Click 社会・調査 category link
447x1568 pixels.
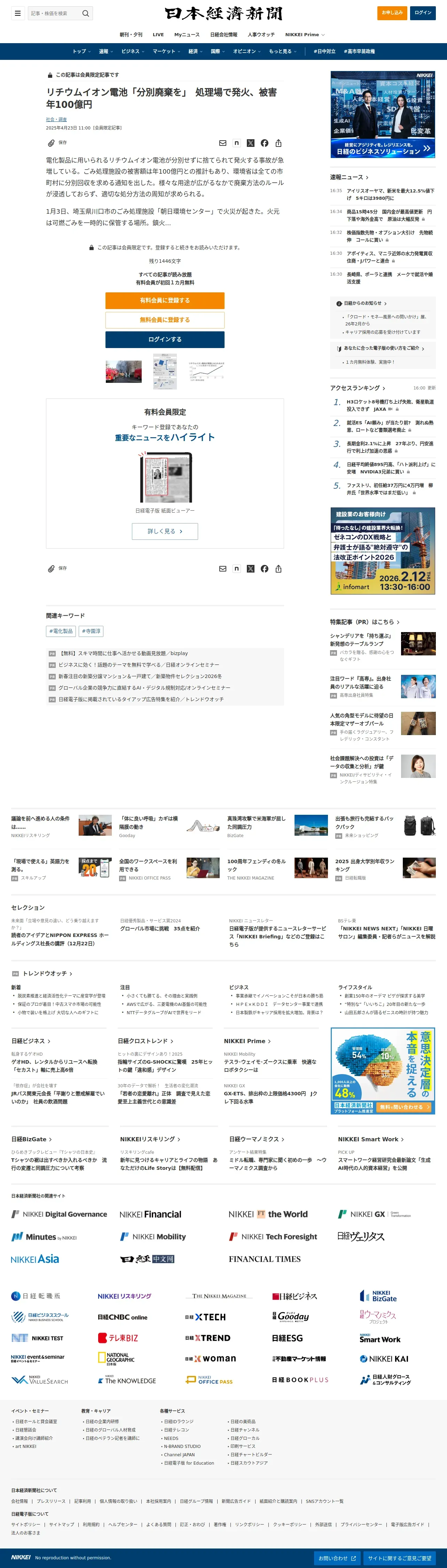(x=57, y=119)
